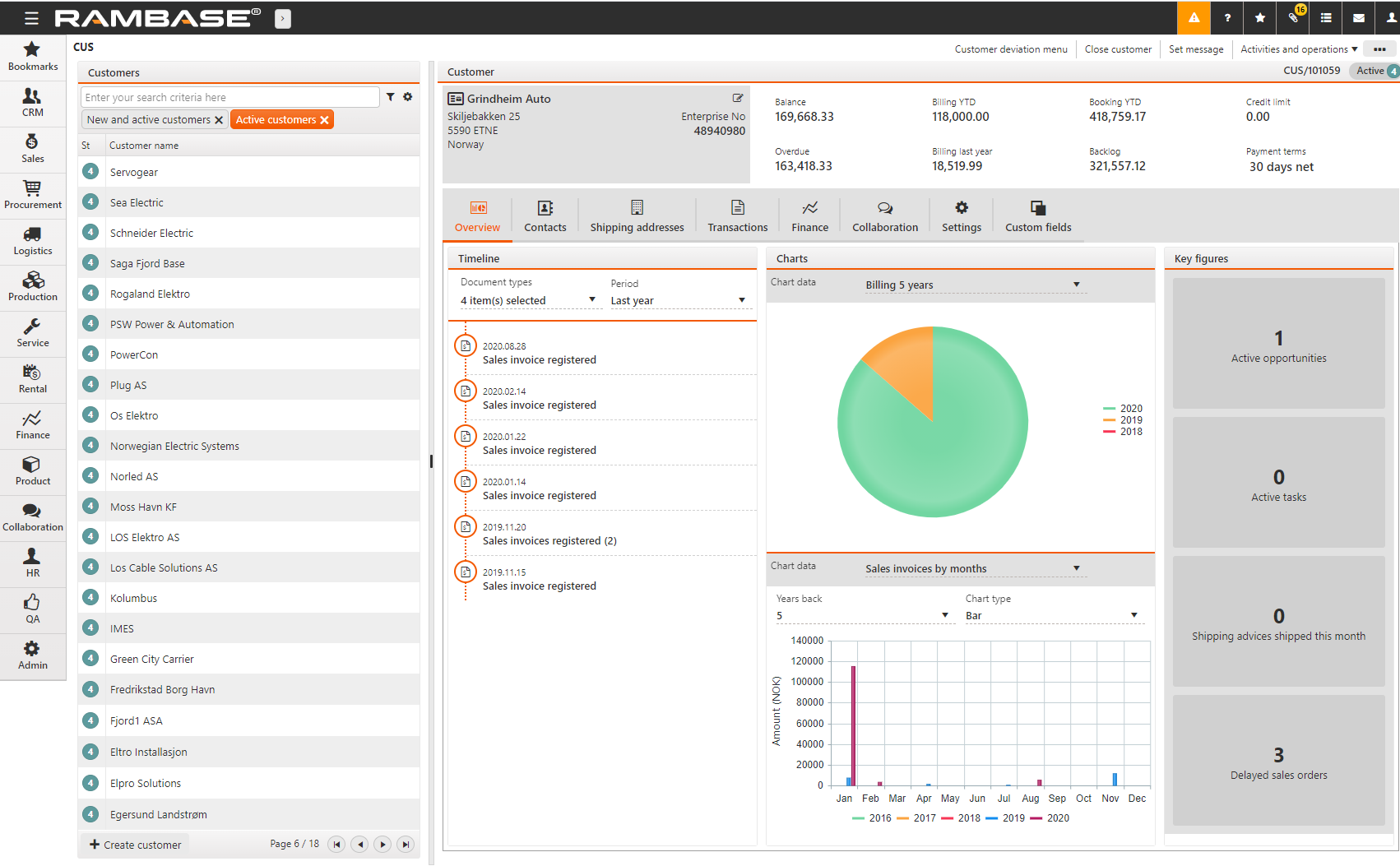Viewport: 1400px width, 866px height.
Task: Dismiss the New and active customers filter
Action: 219,119
